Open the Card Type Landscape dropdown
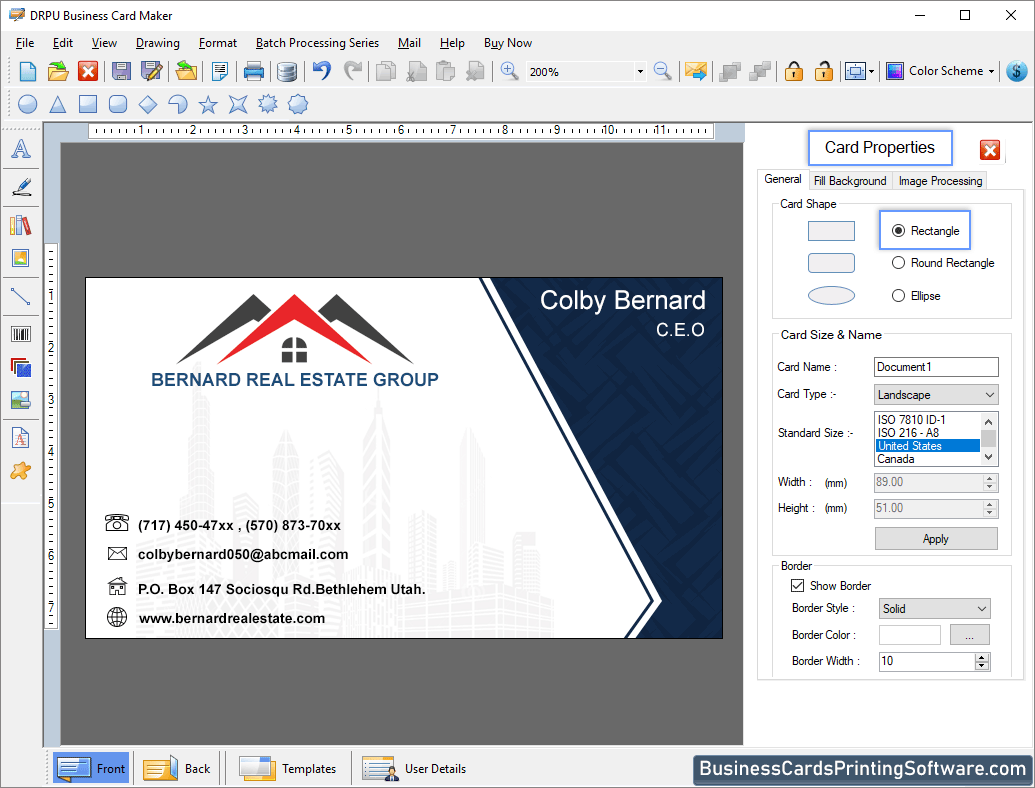Screen dimensions: 1035x788 point(936,395)
